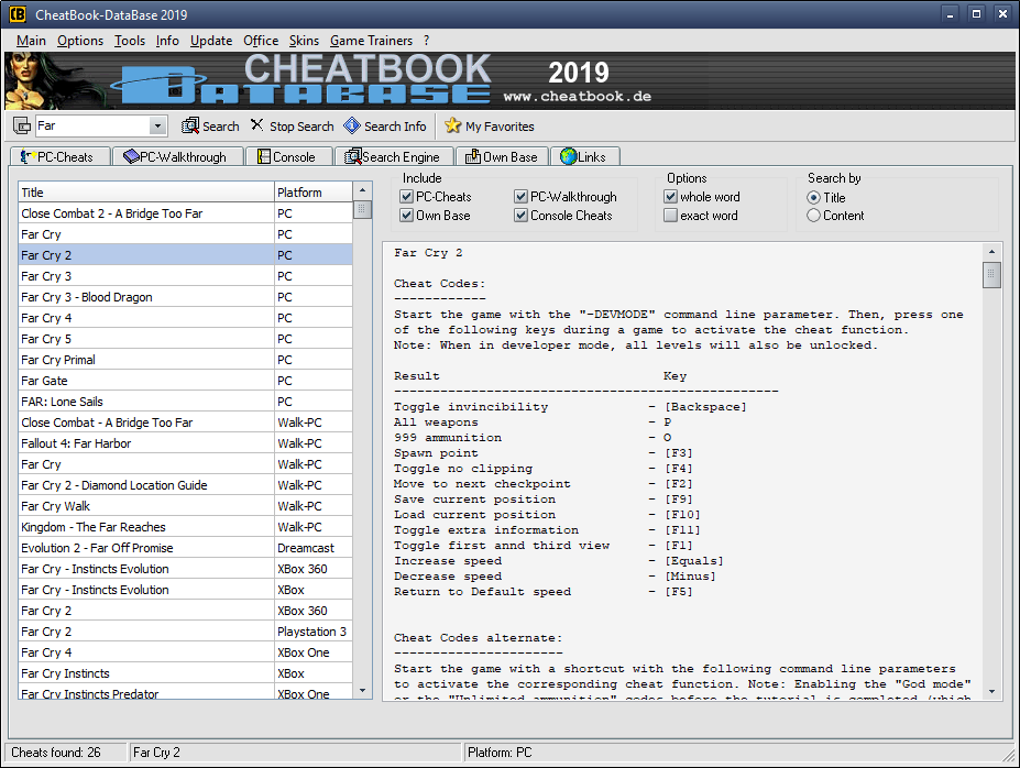Image resolution: width=1020 pixels, height=768 pixels.
Task: Click the Console tab icon
Action: point(264,157)
